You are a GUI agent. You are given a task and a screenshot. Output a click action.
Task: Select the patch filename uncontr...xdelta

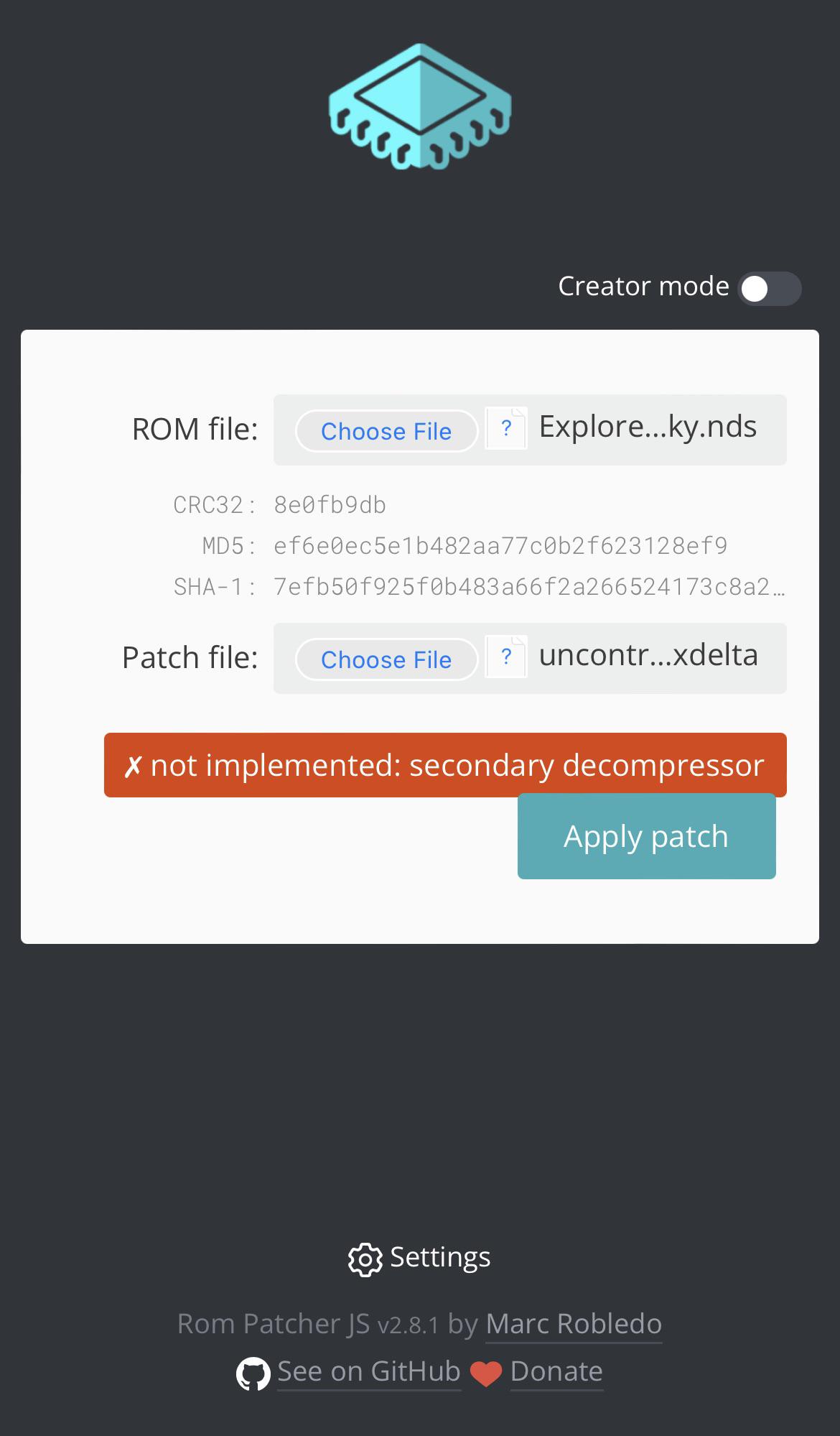[x=648, y=655]
